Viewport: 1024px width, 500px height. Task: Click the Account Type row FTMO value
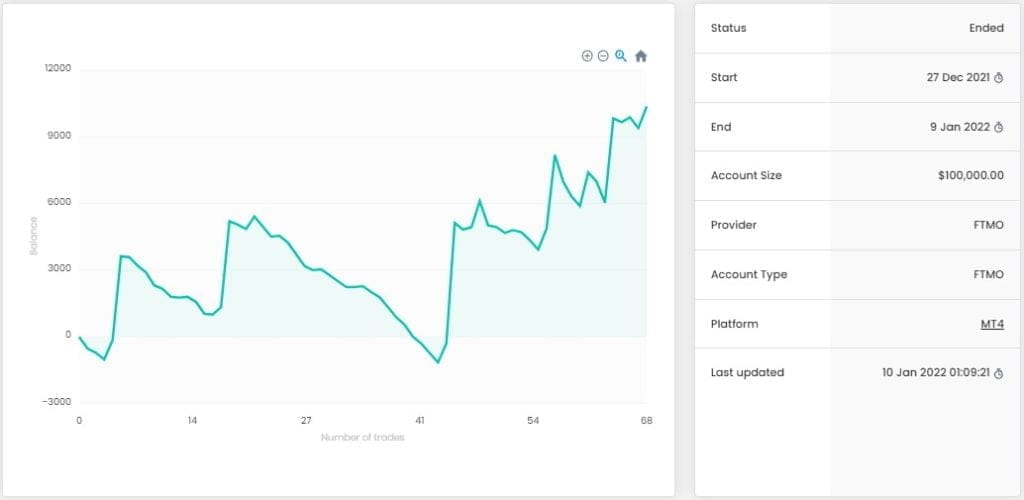pos(987,274)
